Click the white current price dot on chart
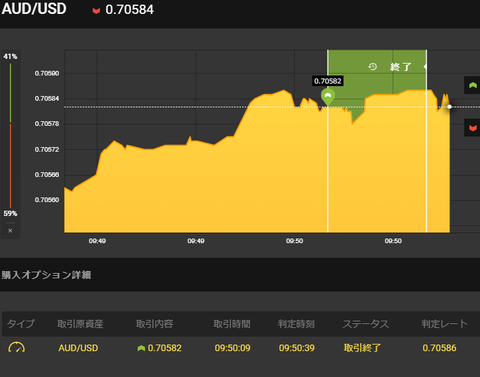The height and width of the screenshot is (377, 480). tap(449, 107)
